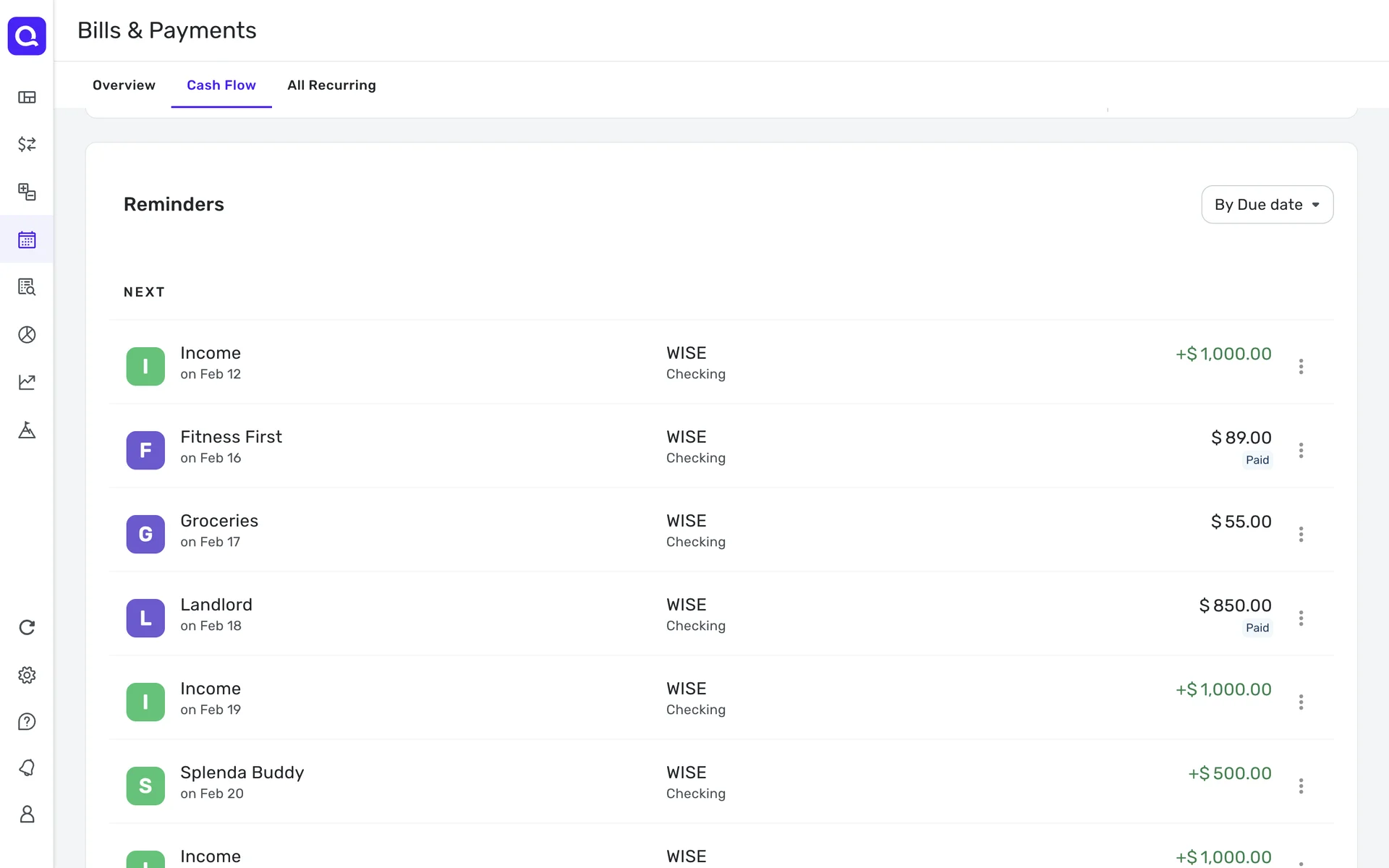Open the budgets plus-minus sidebar icon

[27, 192]
